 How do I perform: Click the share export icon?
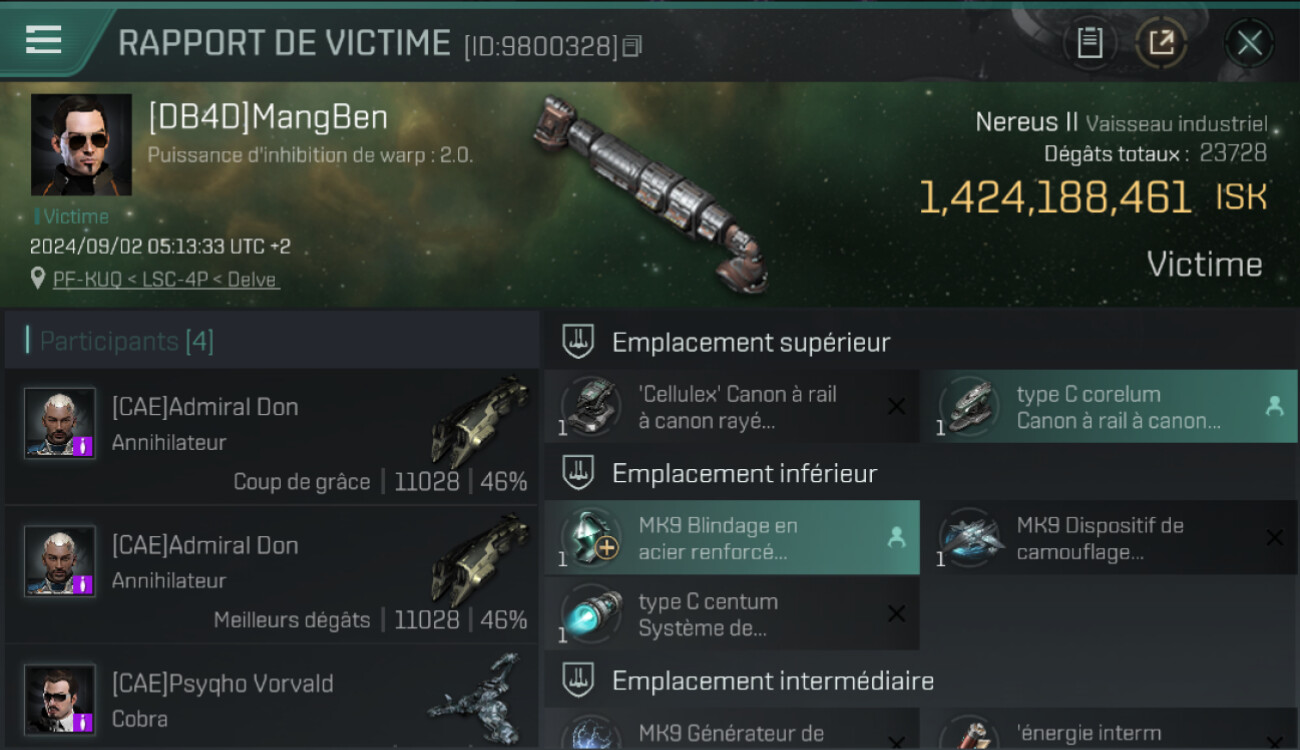point(1161,43)
